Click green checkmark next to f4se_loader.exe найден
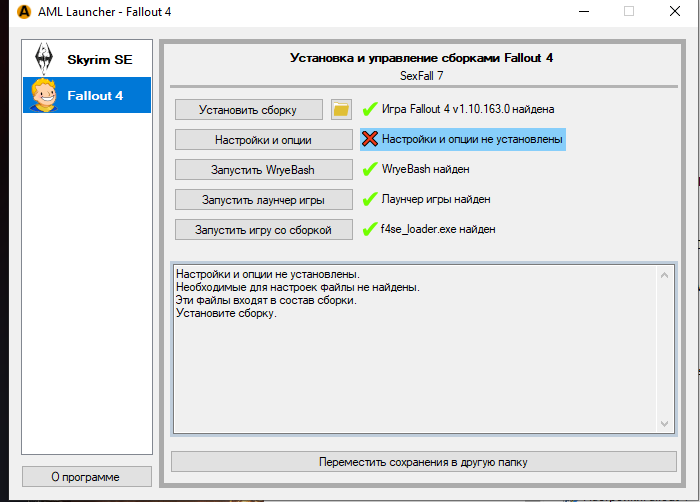700x502 pixels. click(370, 229)
